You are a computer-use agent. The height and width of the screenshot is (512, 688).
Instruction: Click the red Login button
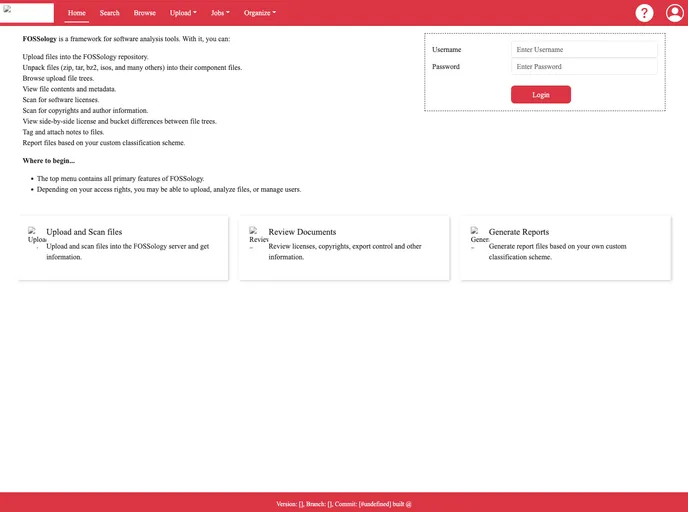(x=541, y=94)
